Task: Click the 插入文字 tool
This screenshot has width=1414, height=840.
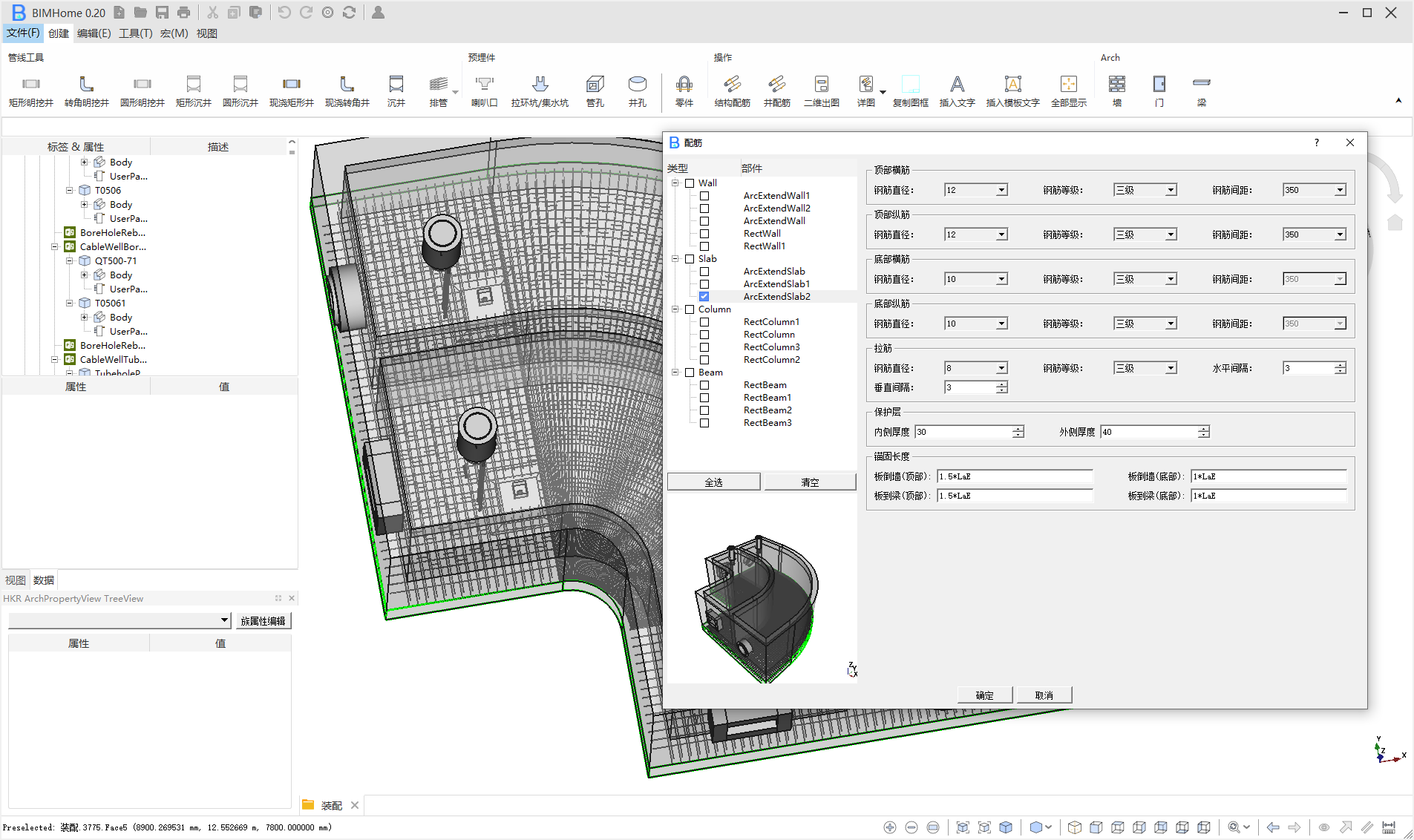Action: click(958, 91)
